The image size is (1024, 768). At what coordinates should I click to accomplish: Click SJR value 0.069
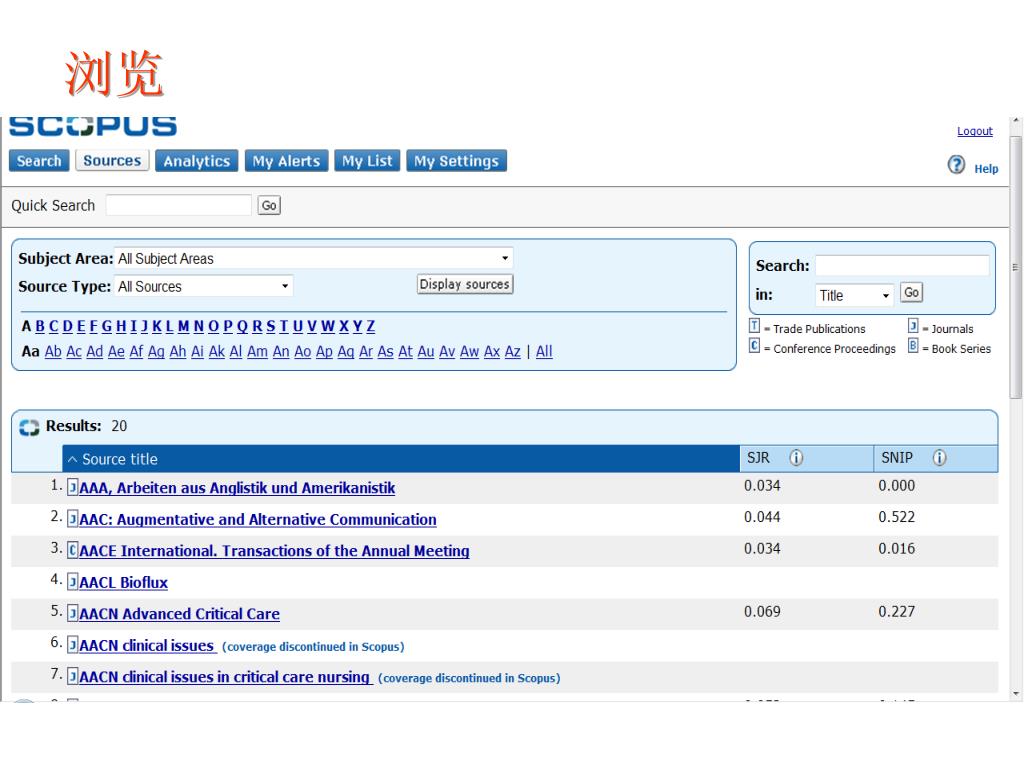pyautogui.click(x=762, y=612)
